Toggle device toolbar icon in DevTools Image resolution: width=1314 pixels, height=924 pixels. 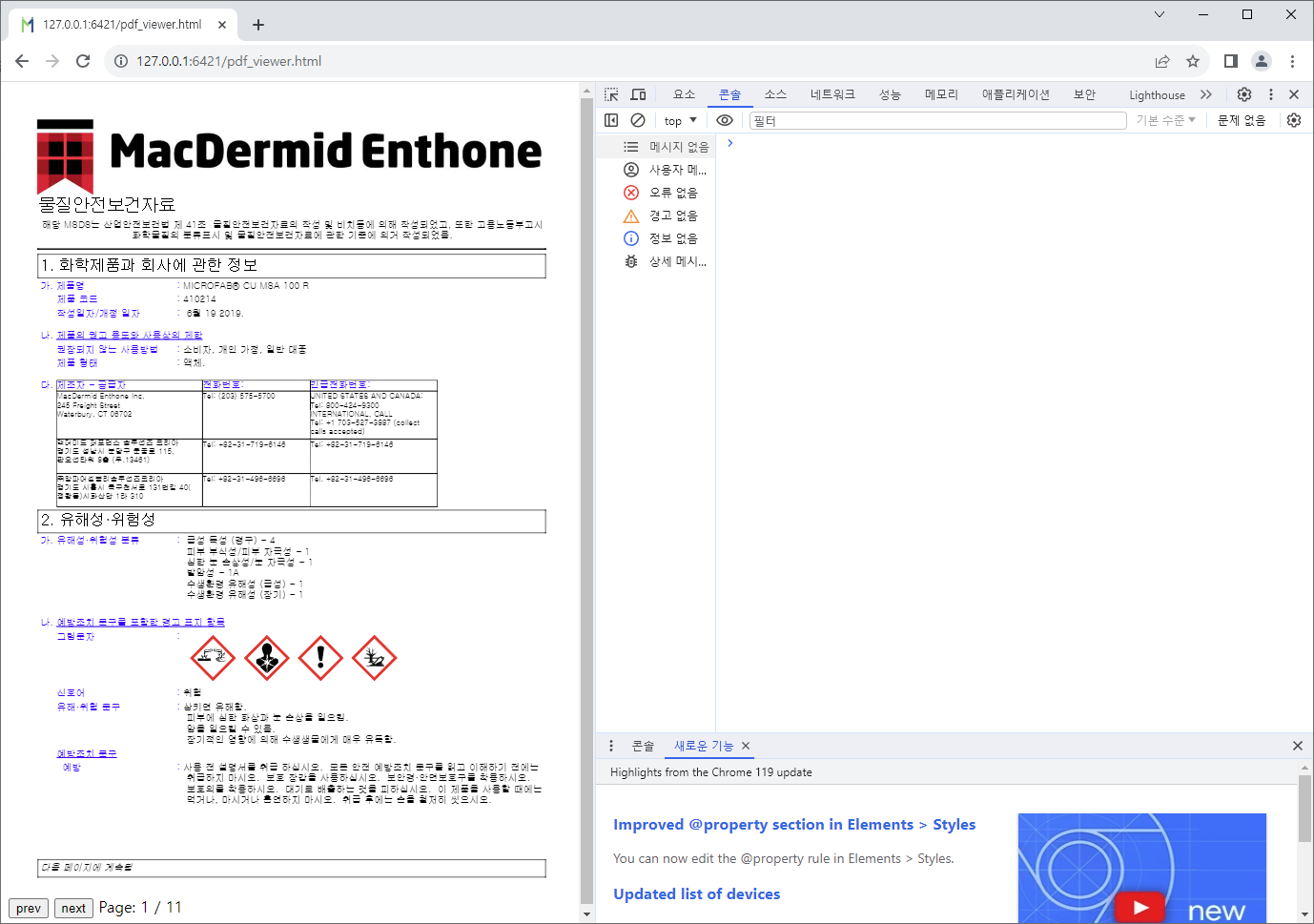click(638, 94)
